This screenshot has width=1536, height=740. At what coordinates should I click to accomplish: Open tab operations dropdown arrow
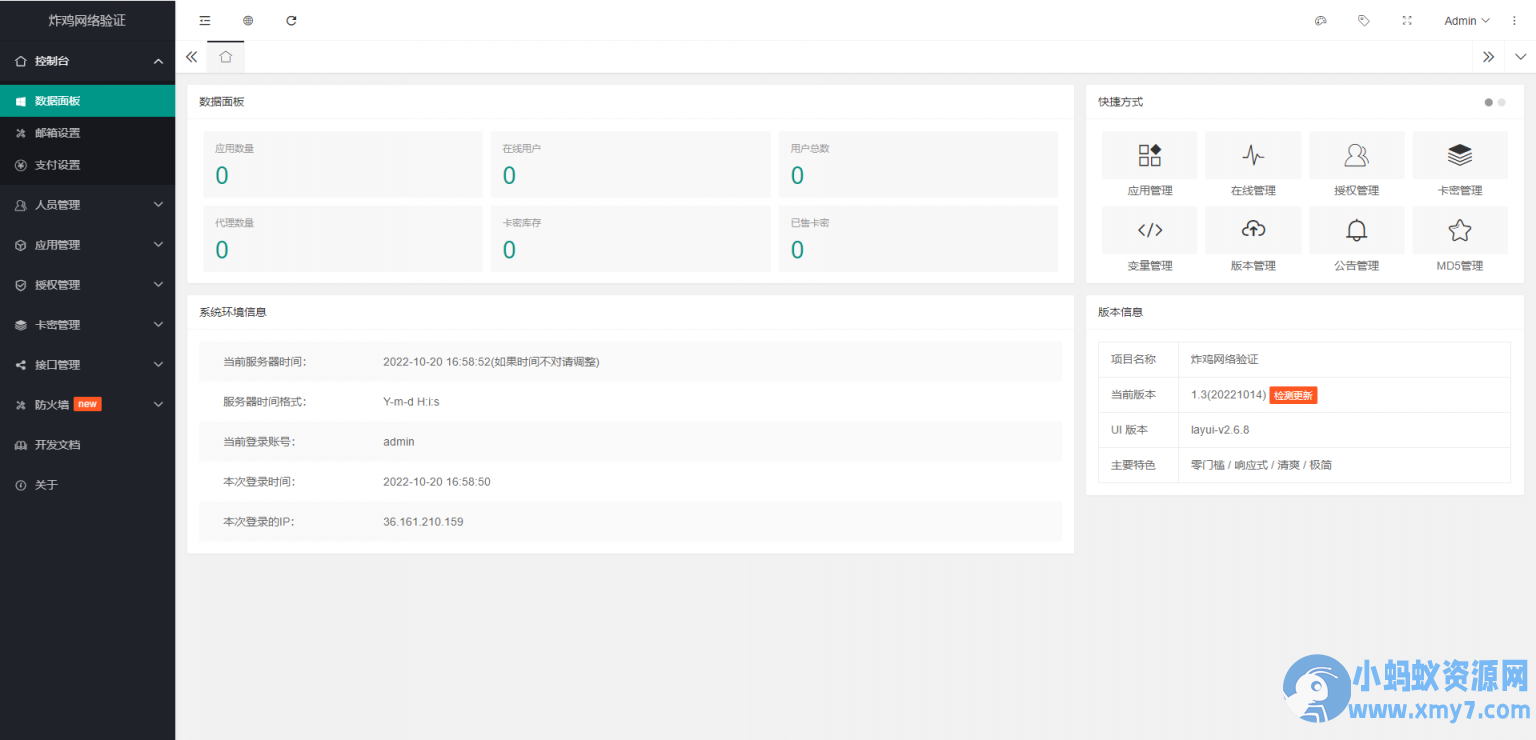[x=1520, y=57]
